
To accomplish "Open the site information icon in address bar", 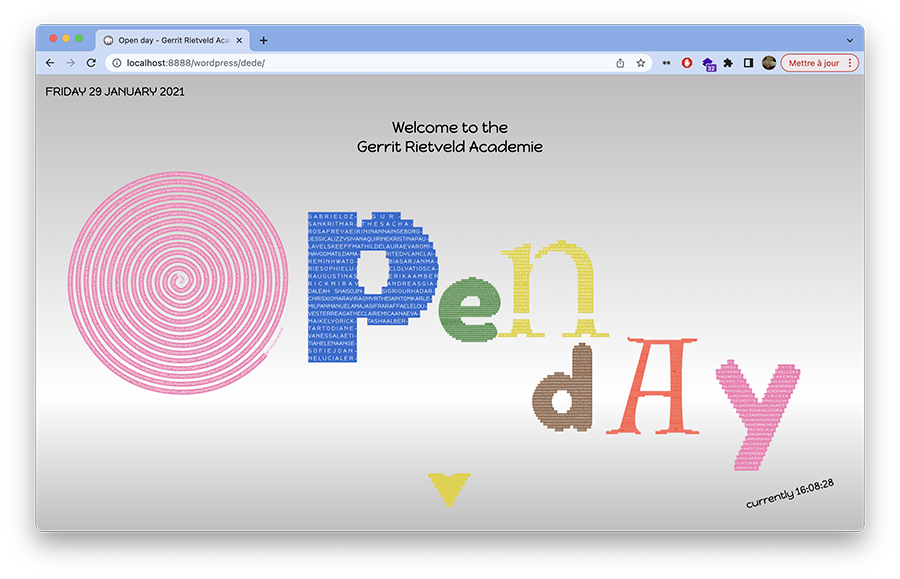I will (117, 63).
